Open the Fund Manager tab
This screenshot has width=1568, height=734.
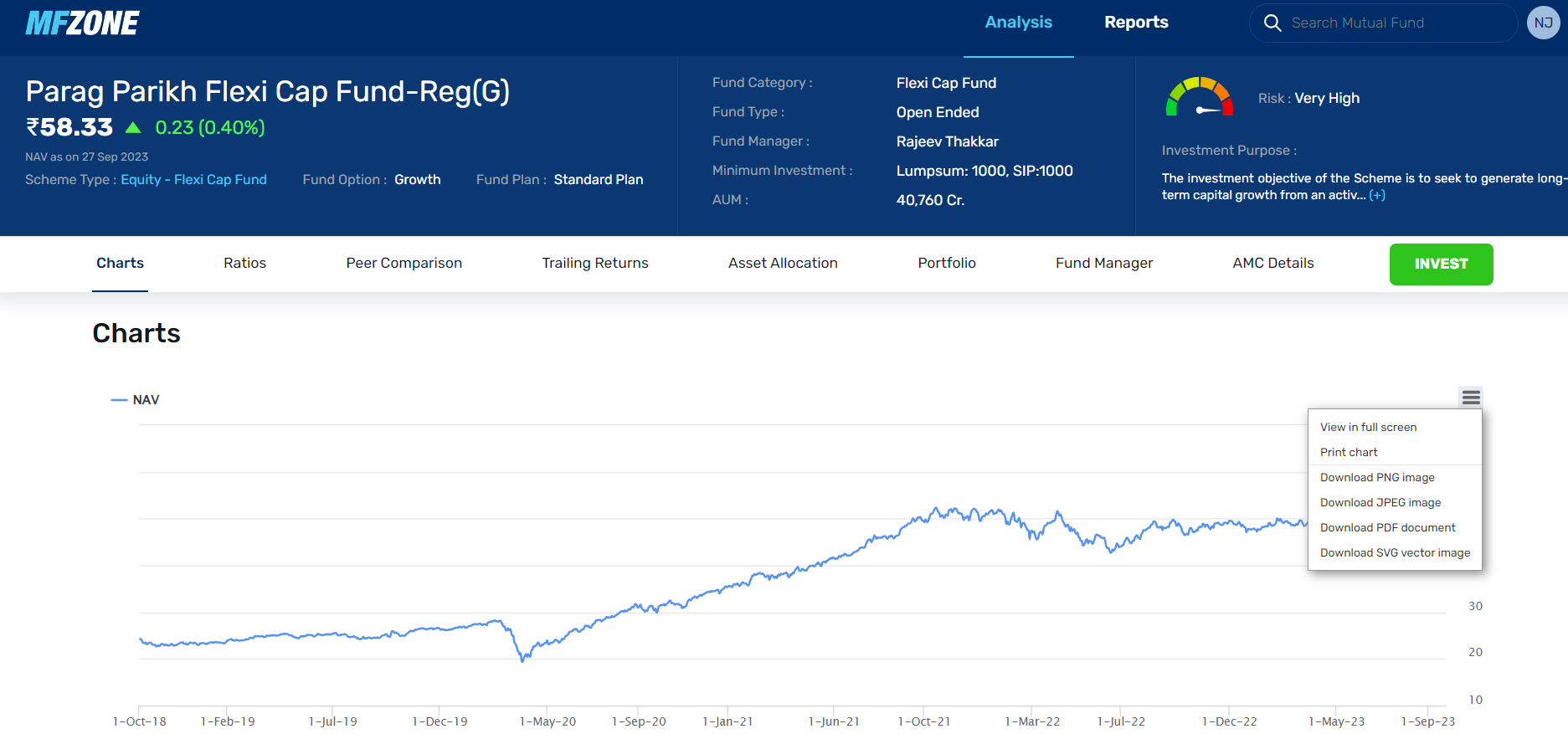point(1104,263)
